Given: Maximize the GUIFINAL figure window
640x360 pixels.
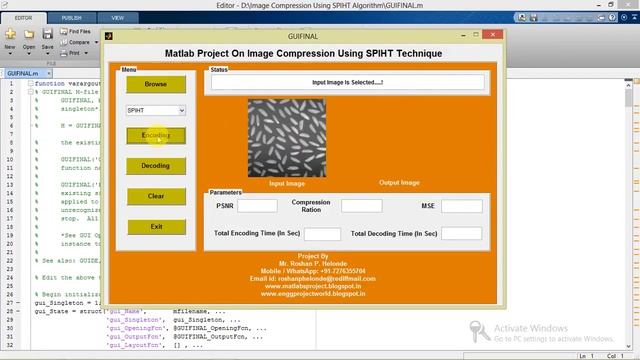Looking at the screenshot, I should click(x=476, y=35).
